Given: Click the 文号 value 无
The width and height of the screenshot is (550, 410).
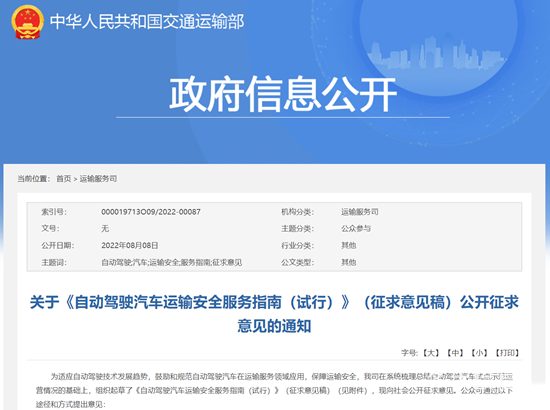Looking at the screenshot, I should point(105,229).
